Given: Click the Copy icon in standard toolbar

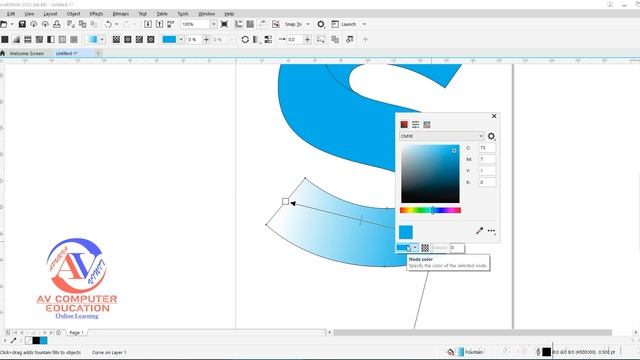Looking at the screenshot, I should tap(82, 24).
